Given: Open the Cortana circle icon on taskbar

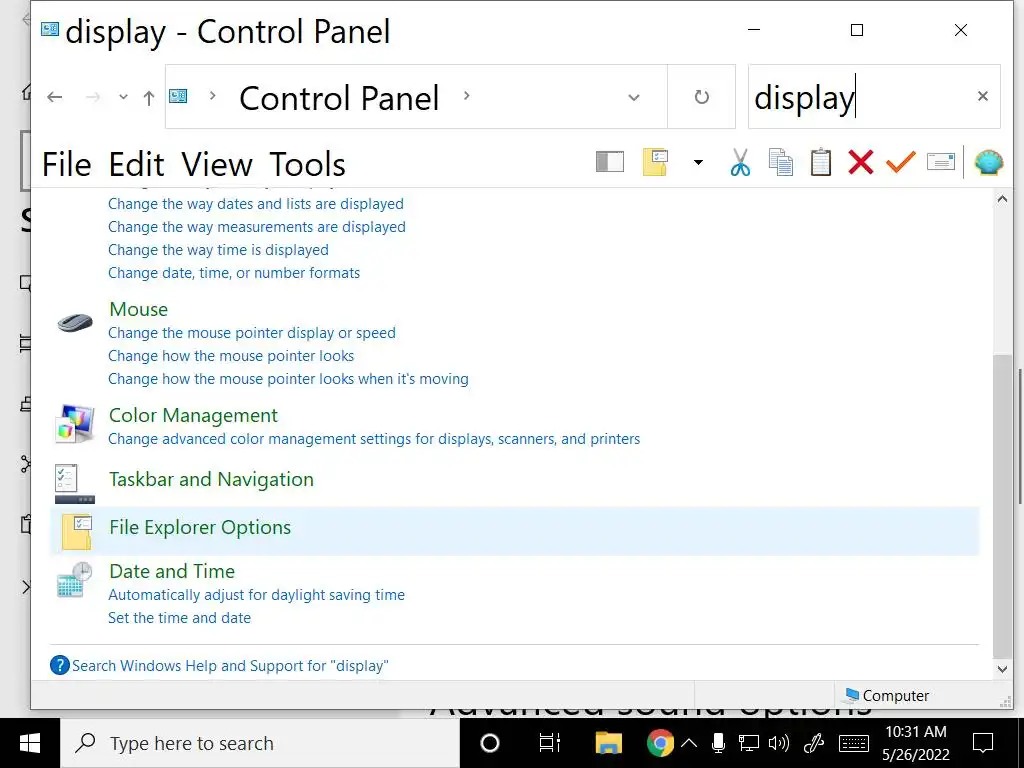Looking at the screenshot, I should coord(490,743).
